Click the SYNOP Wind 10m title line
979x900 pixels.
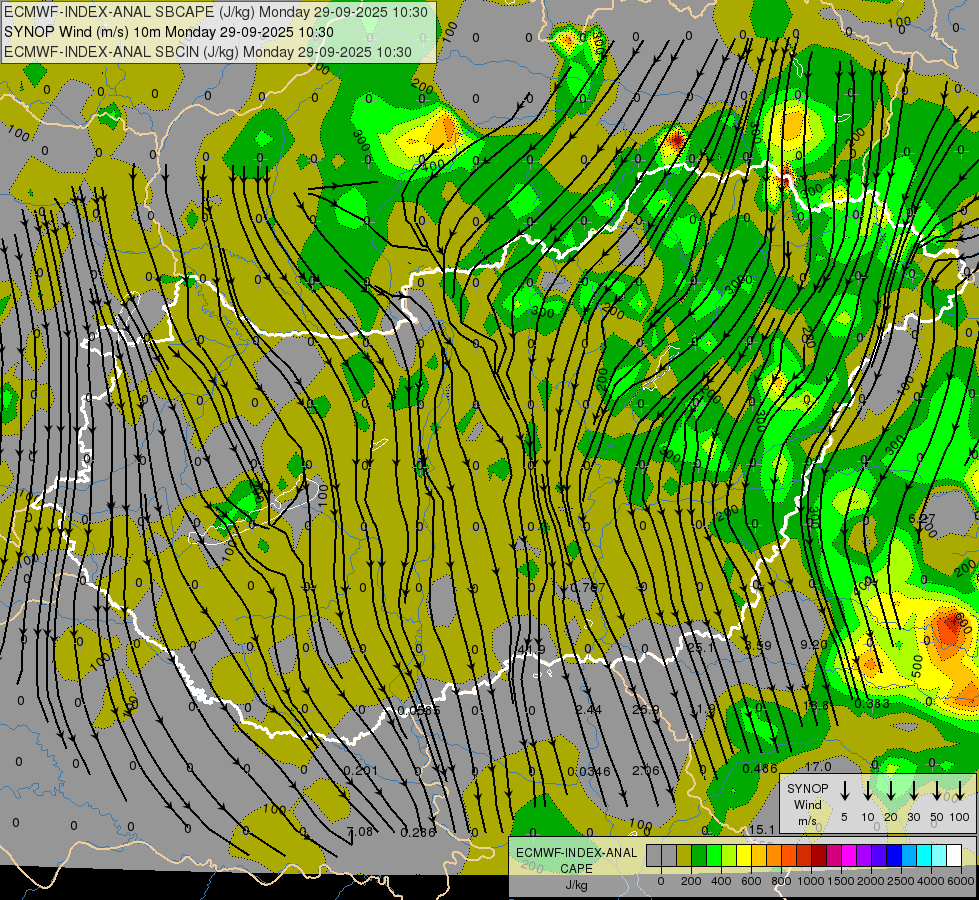point(169,32)
